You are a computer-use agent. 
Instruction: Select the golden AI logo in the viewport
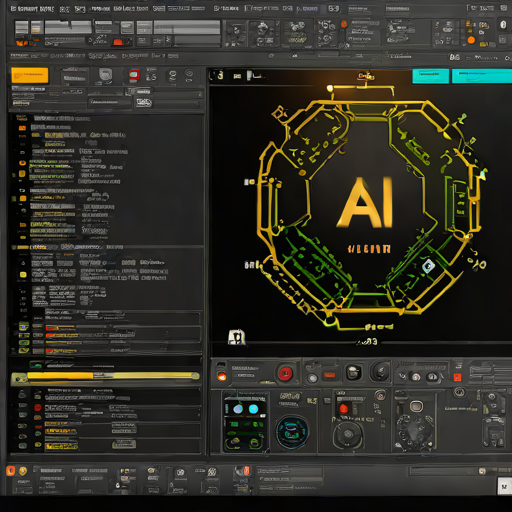point(365,203)
